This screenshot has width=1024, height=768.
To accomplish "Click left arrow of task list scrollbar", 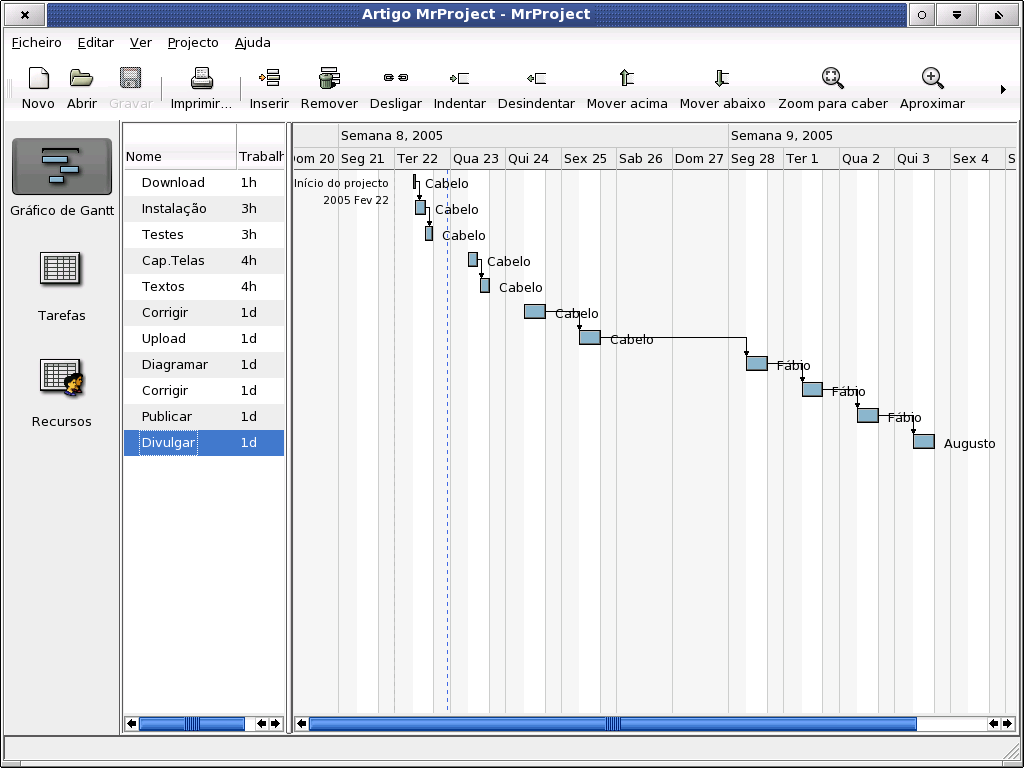I will (132, 724).
